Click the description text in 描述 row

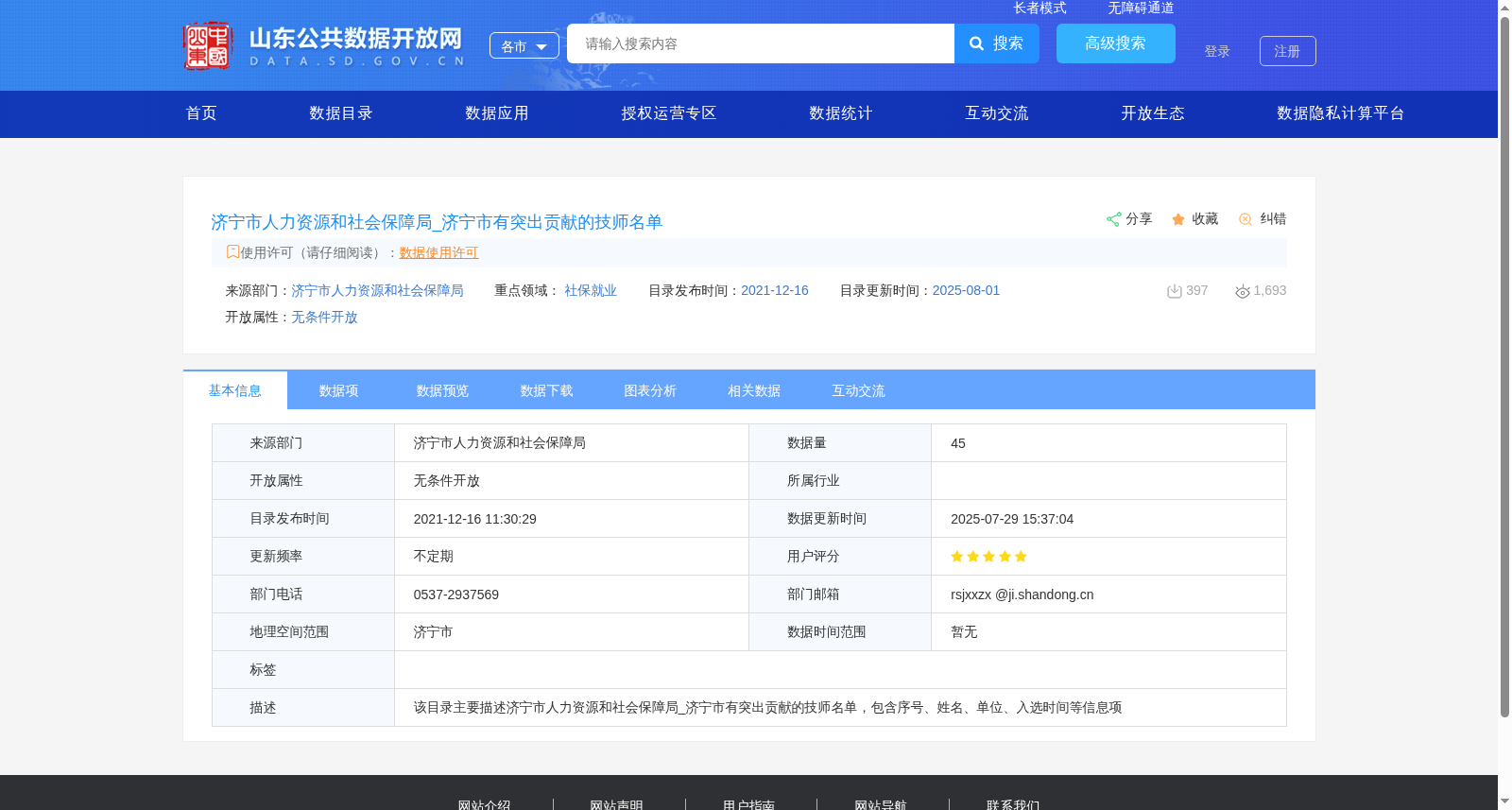(x=768, y=708)
